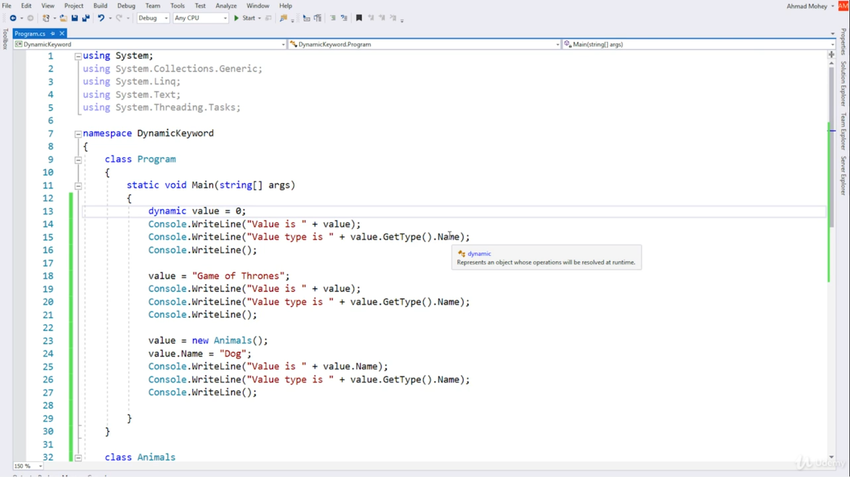The image size is (850, 477).
Task: Open the Solution Explorer side tab
Action: point(843,83)
